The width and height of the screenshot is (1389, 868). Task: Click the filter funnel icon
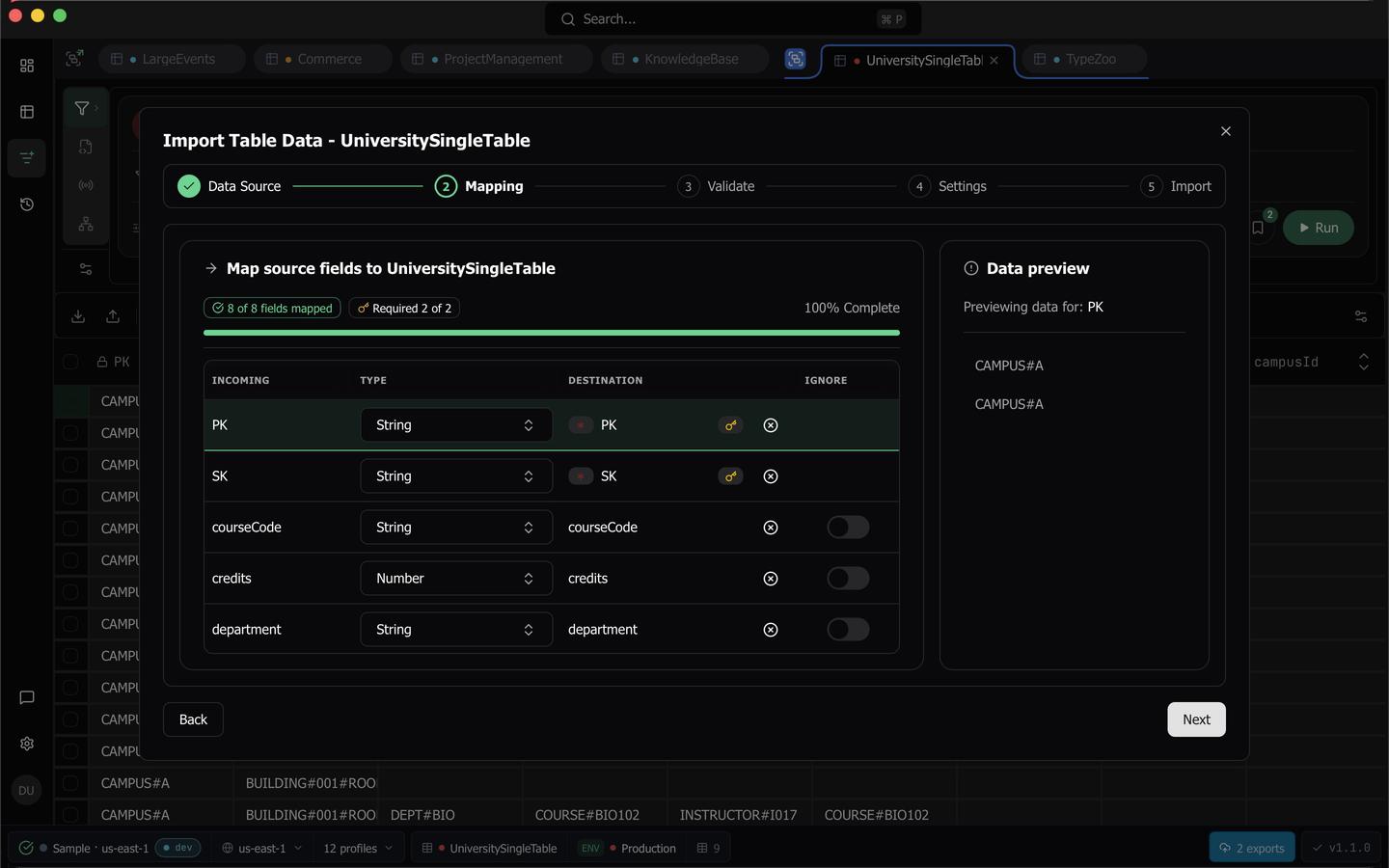[x=82, y=108]
